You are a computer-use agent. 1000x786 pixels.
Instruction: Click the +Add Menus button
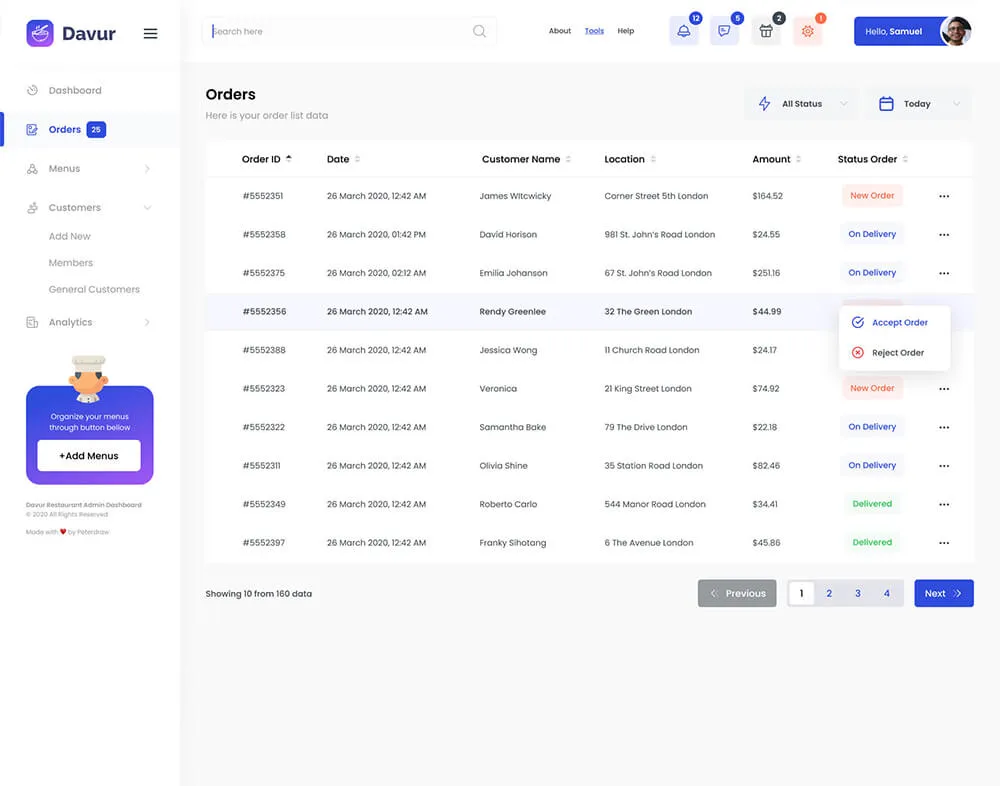tap(89, 456)
